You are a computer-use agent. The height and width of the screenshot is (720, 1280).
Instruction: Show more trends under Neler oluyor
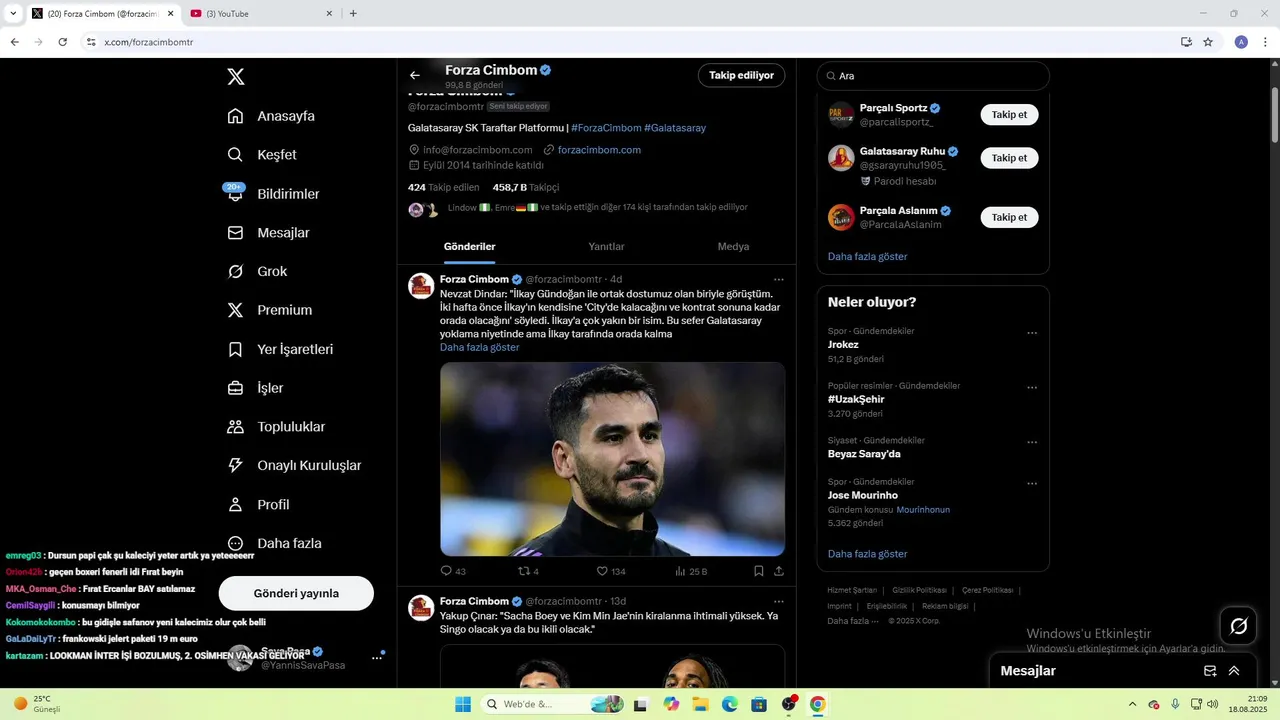(867, 554)
